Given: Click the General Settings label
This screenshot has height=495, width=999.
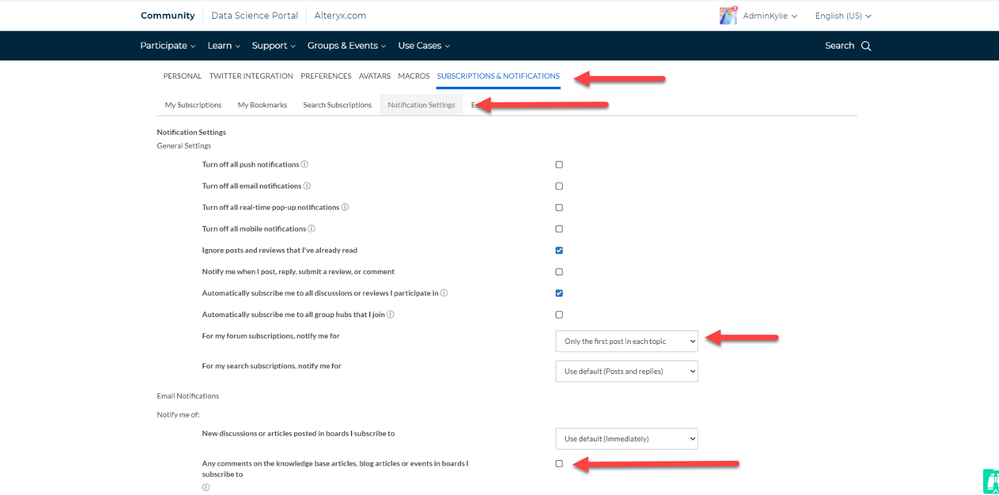Looking at the screenshot, I should (x=184, y=146).
